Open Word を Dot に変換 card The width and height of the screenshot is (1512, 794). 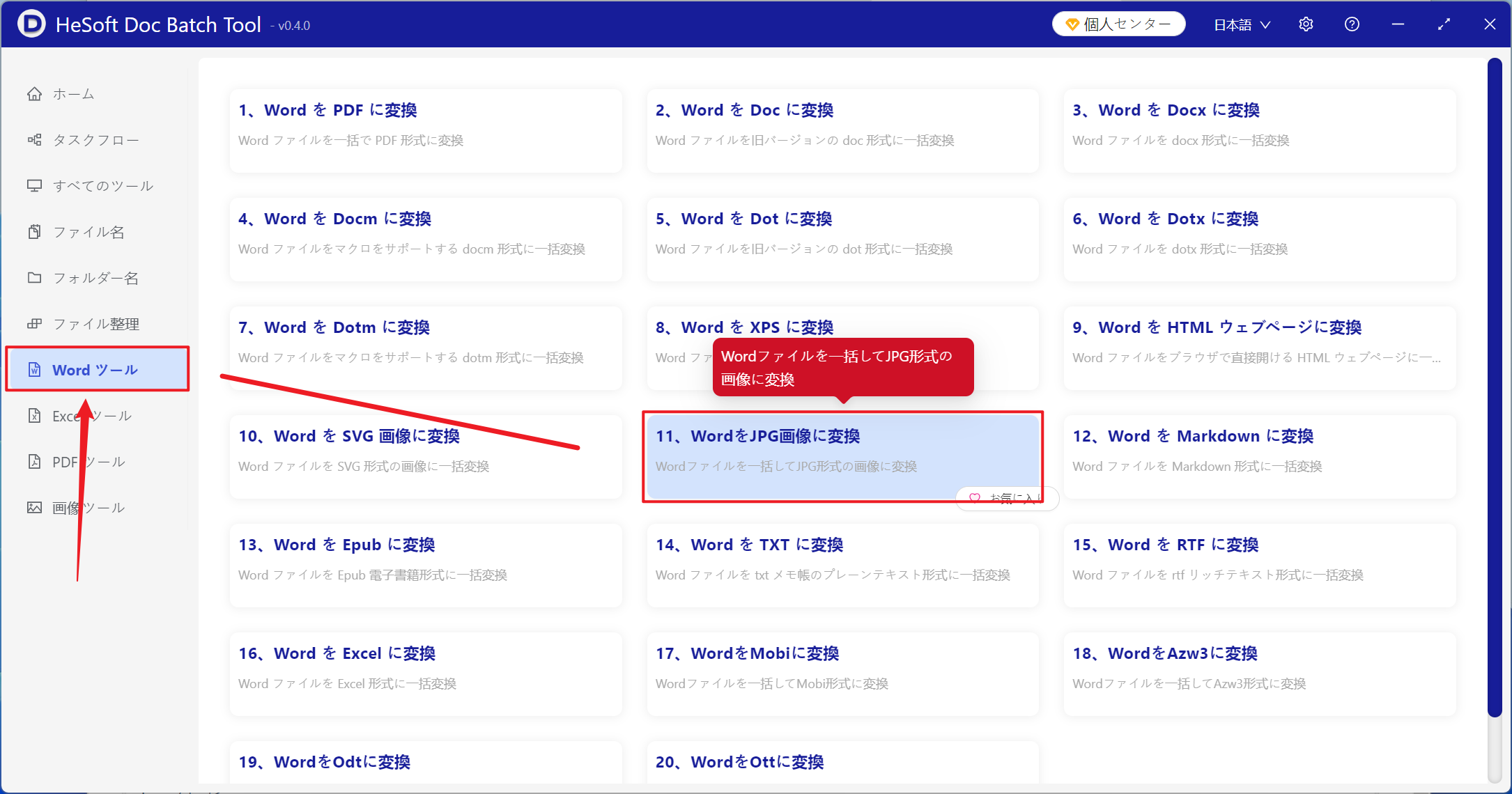click(842, 239)
